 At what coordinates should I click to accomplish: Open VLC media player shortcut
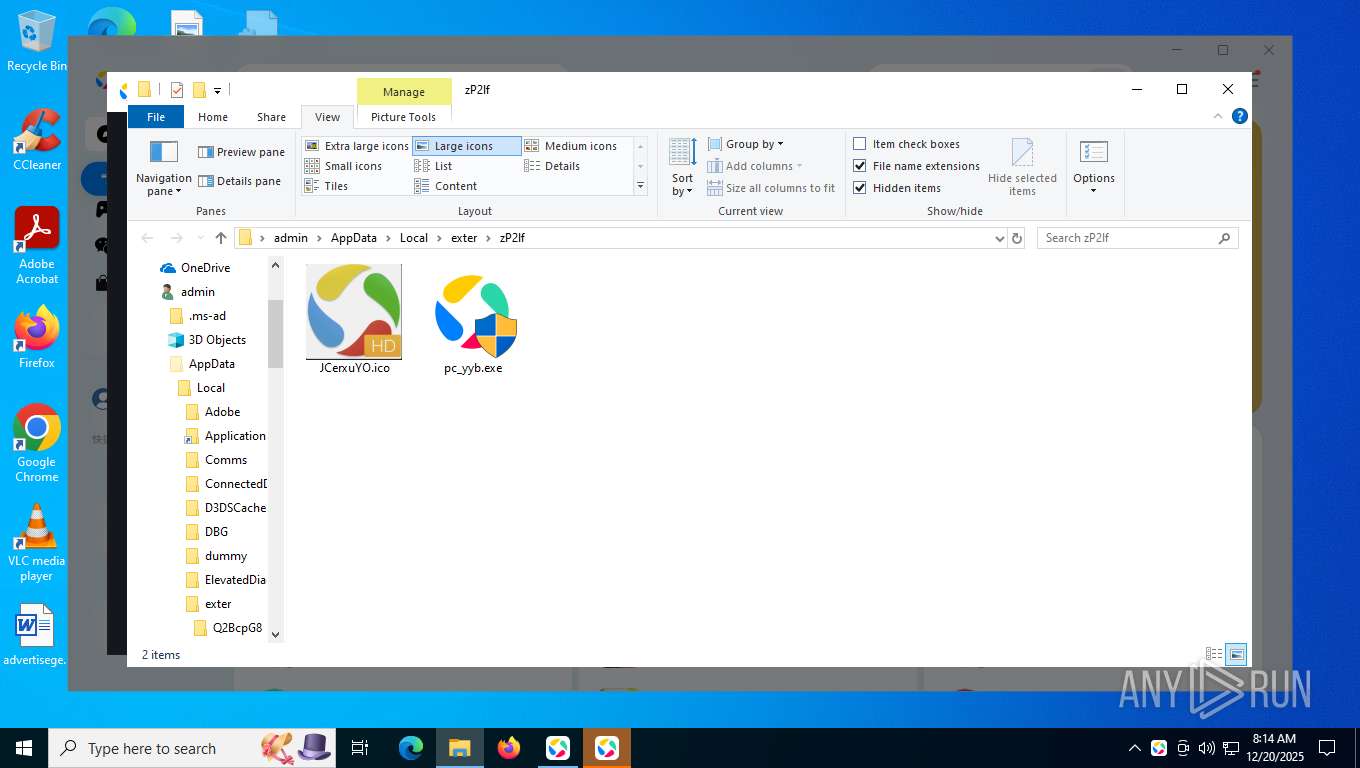(x=37, y=543)
